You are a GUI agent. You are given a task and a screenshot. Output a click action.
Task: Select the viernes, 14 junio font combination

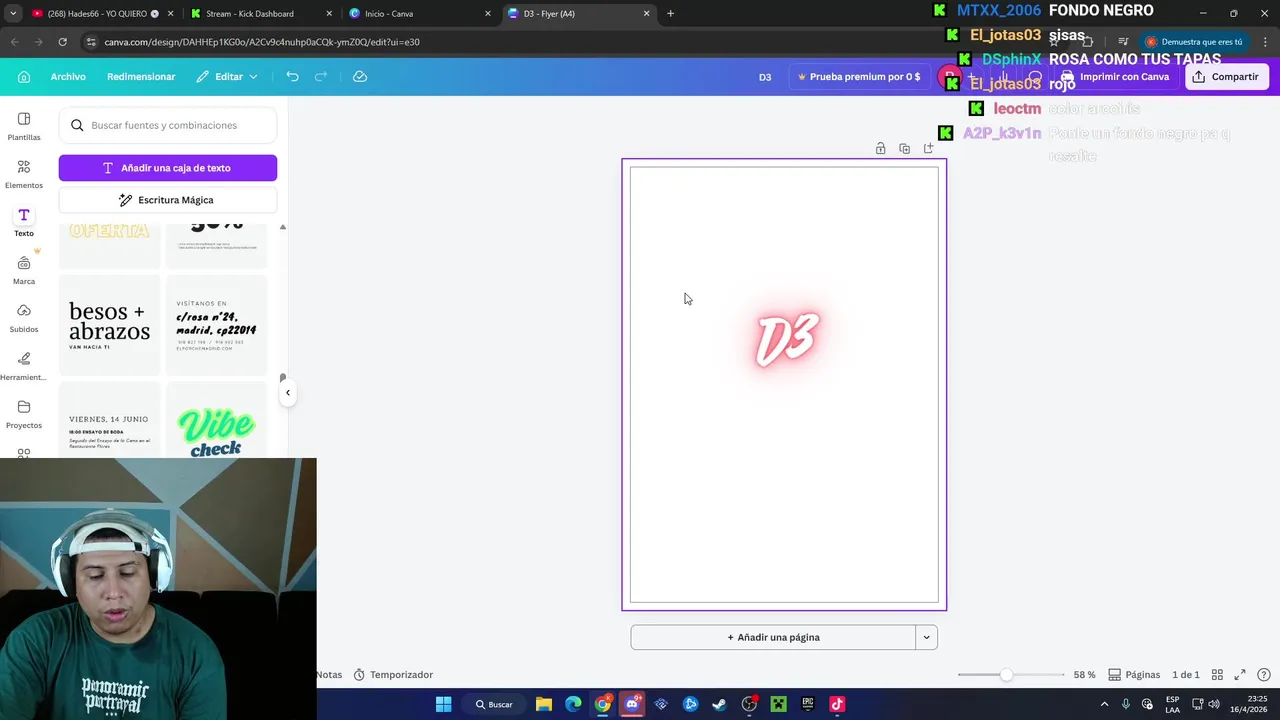point(110,420)
